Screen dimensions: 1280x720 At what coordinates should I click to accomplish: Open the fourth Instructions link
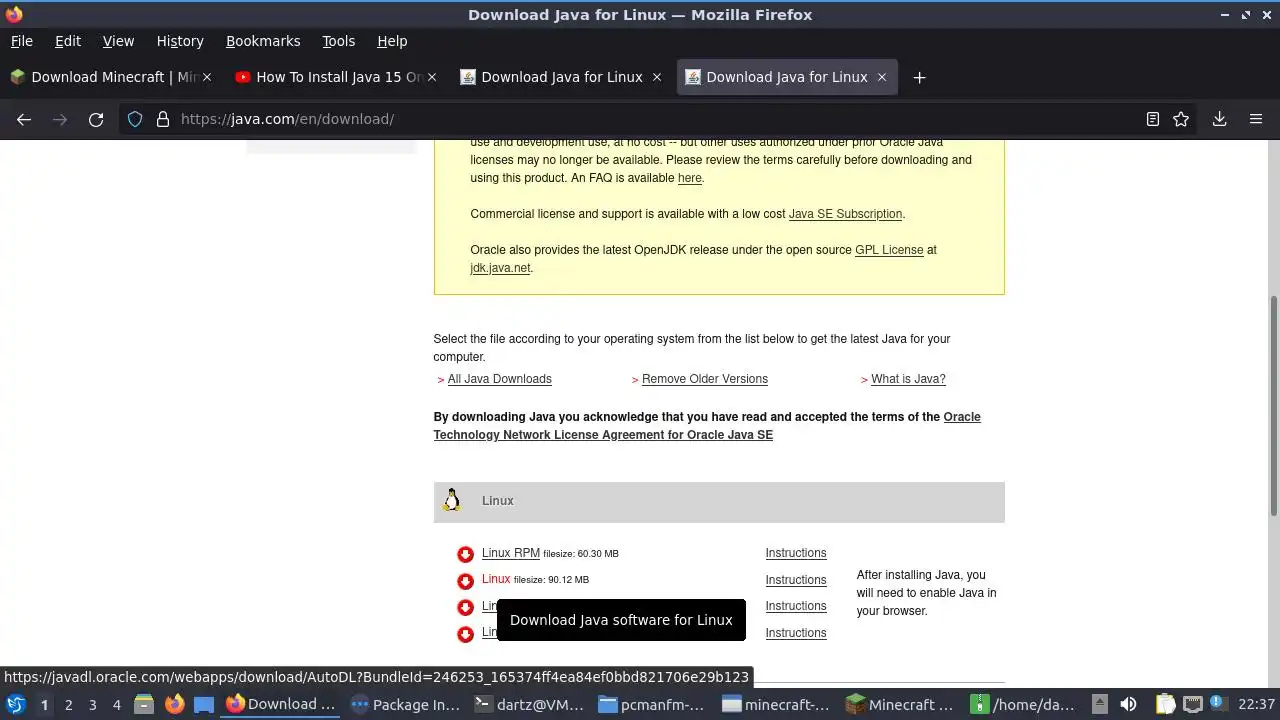[796, 633]
